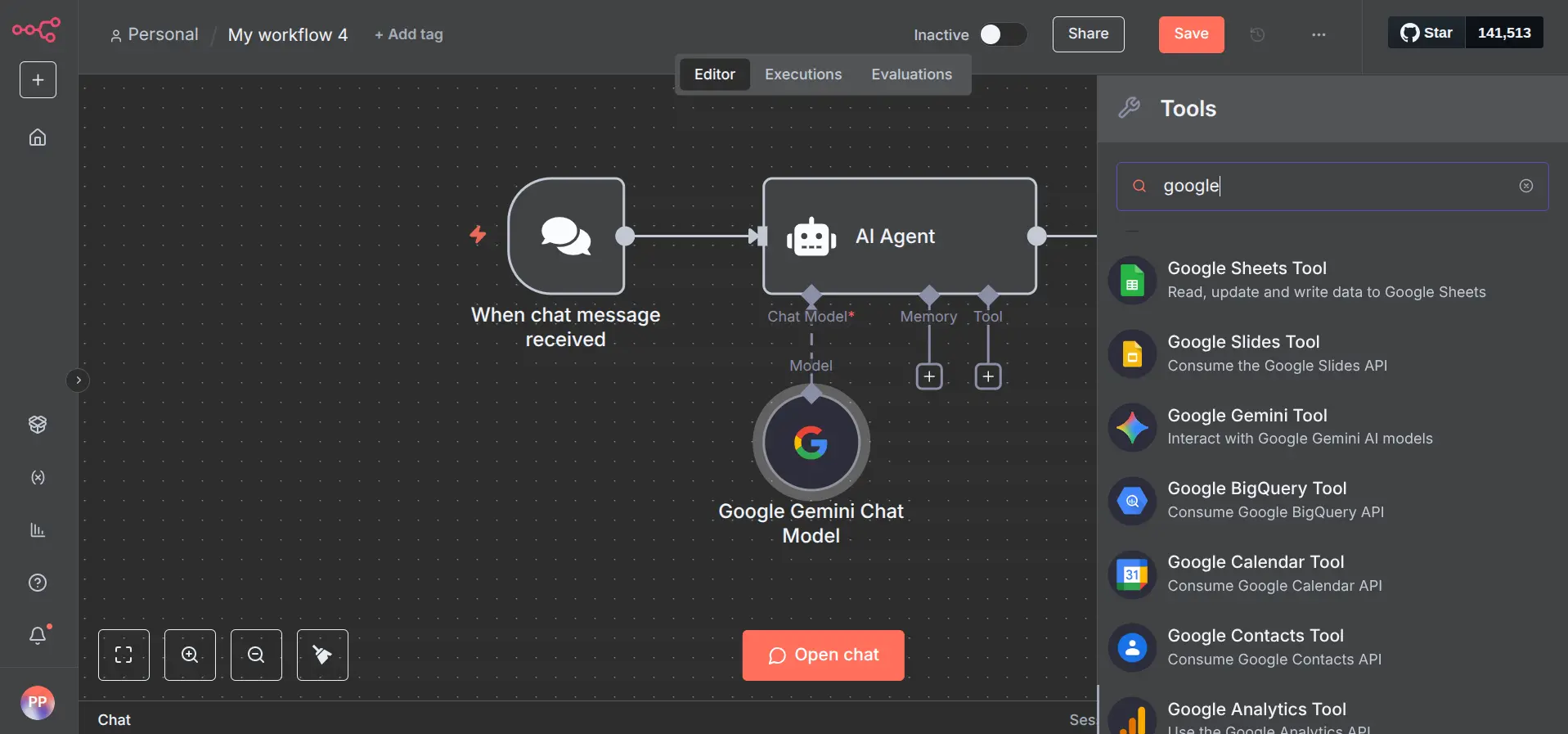1568x734 pixels.
Task: Click the Open chat button
Action: [x=823, y=655]
